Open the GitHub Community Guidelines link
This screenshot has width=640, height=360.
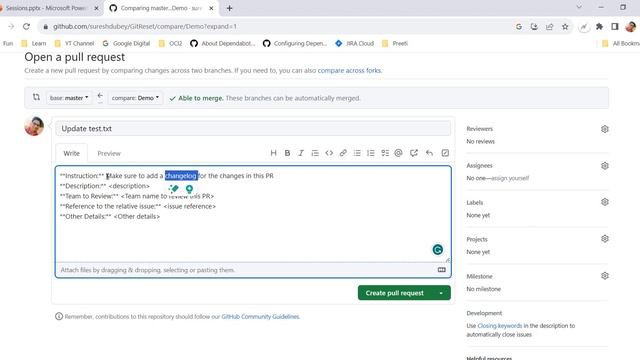point(260,317)
